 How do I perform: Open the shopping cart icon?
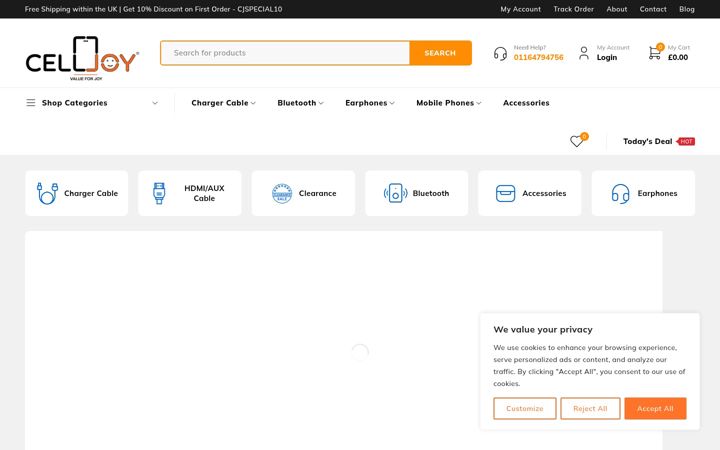(x=654, y=53)
